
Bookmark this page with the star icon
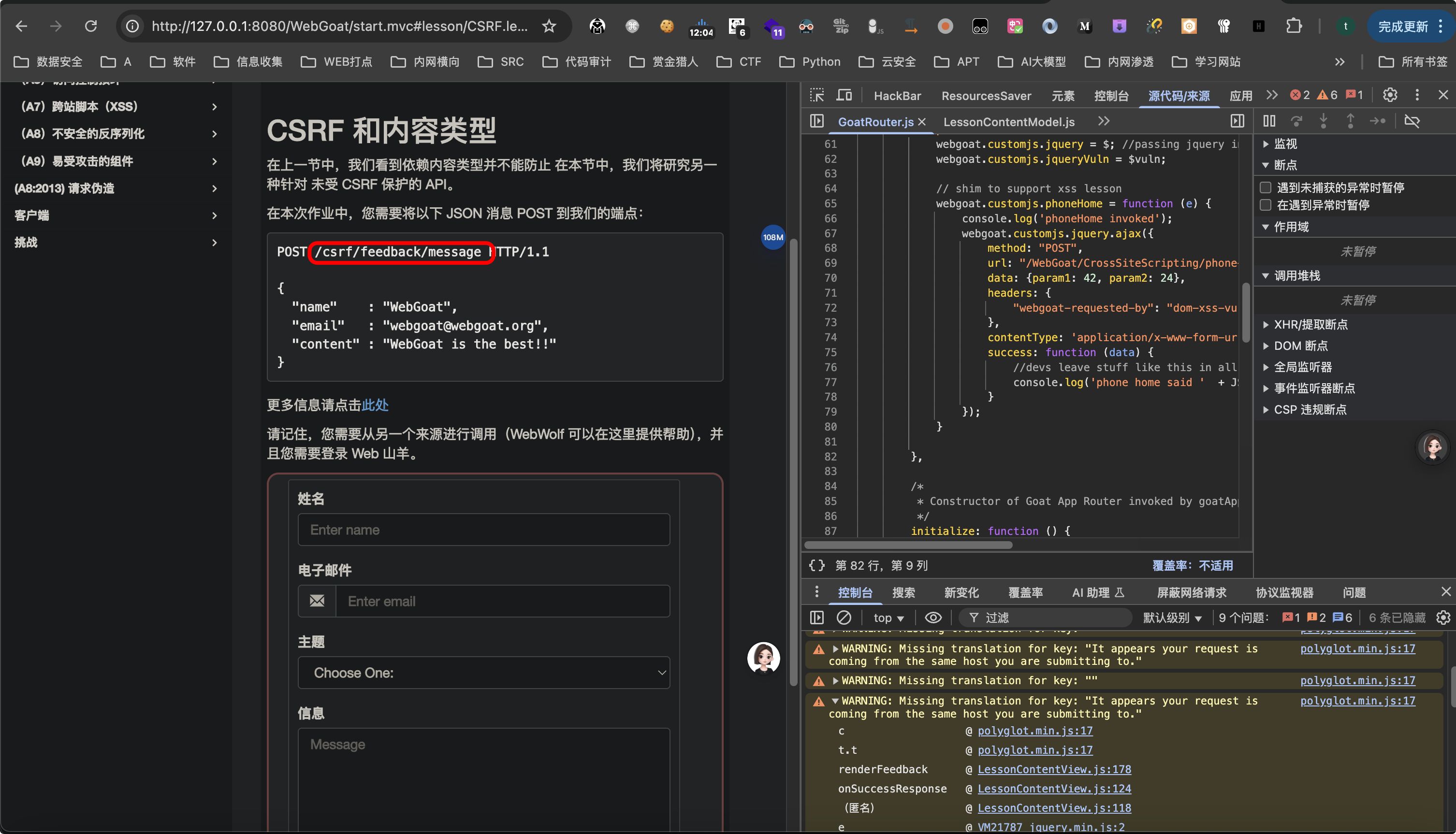pos(549,26)
